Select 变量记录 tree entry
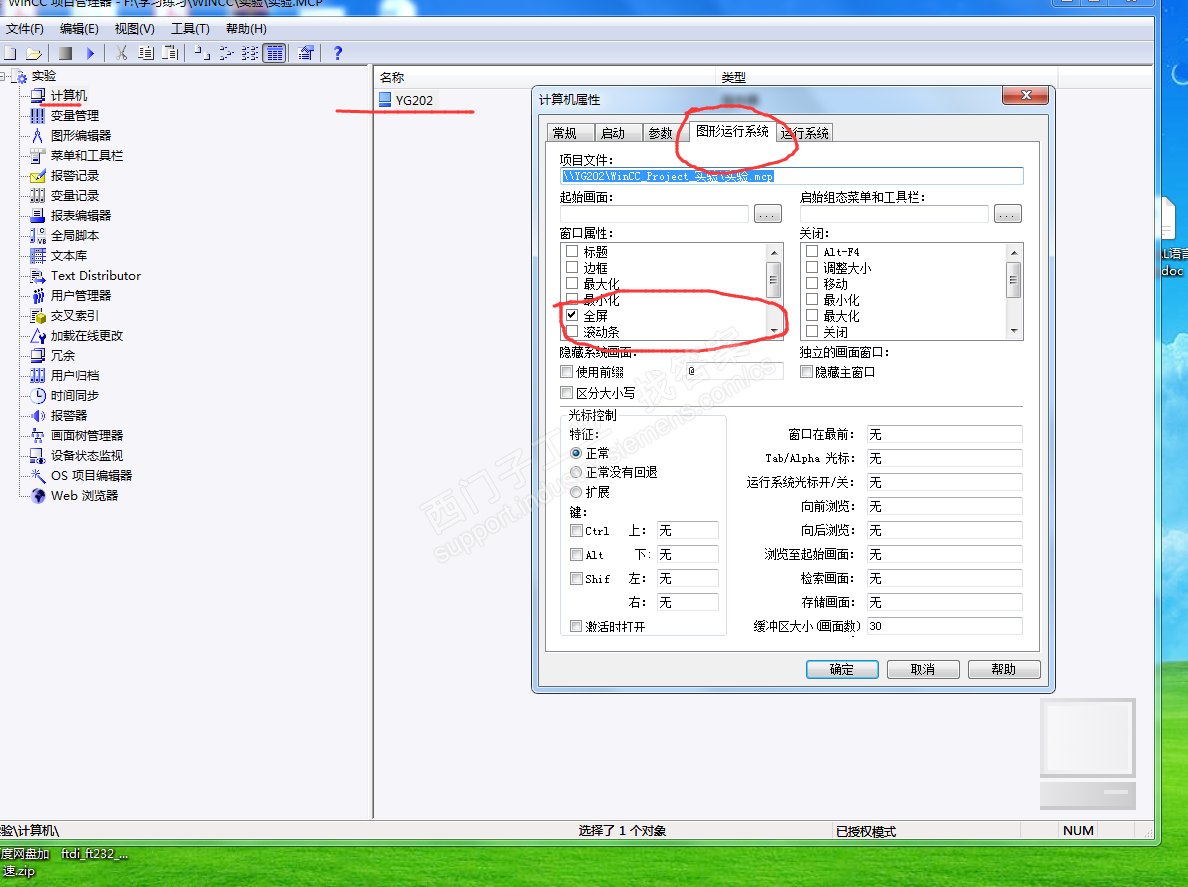 pyautogui.click(x=74, y=195)
